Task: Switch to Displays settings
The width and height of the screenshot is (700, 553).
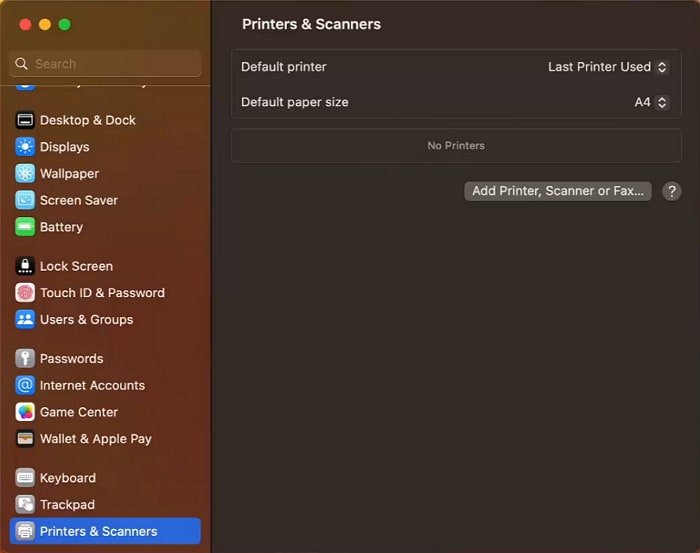Action: pos(65,147)
